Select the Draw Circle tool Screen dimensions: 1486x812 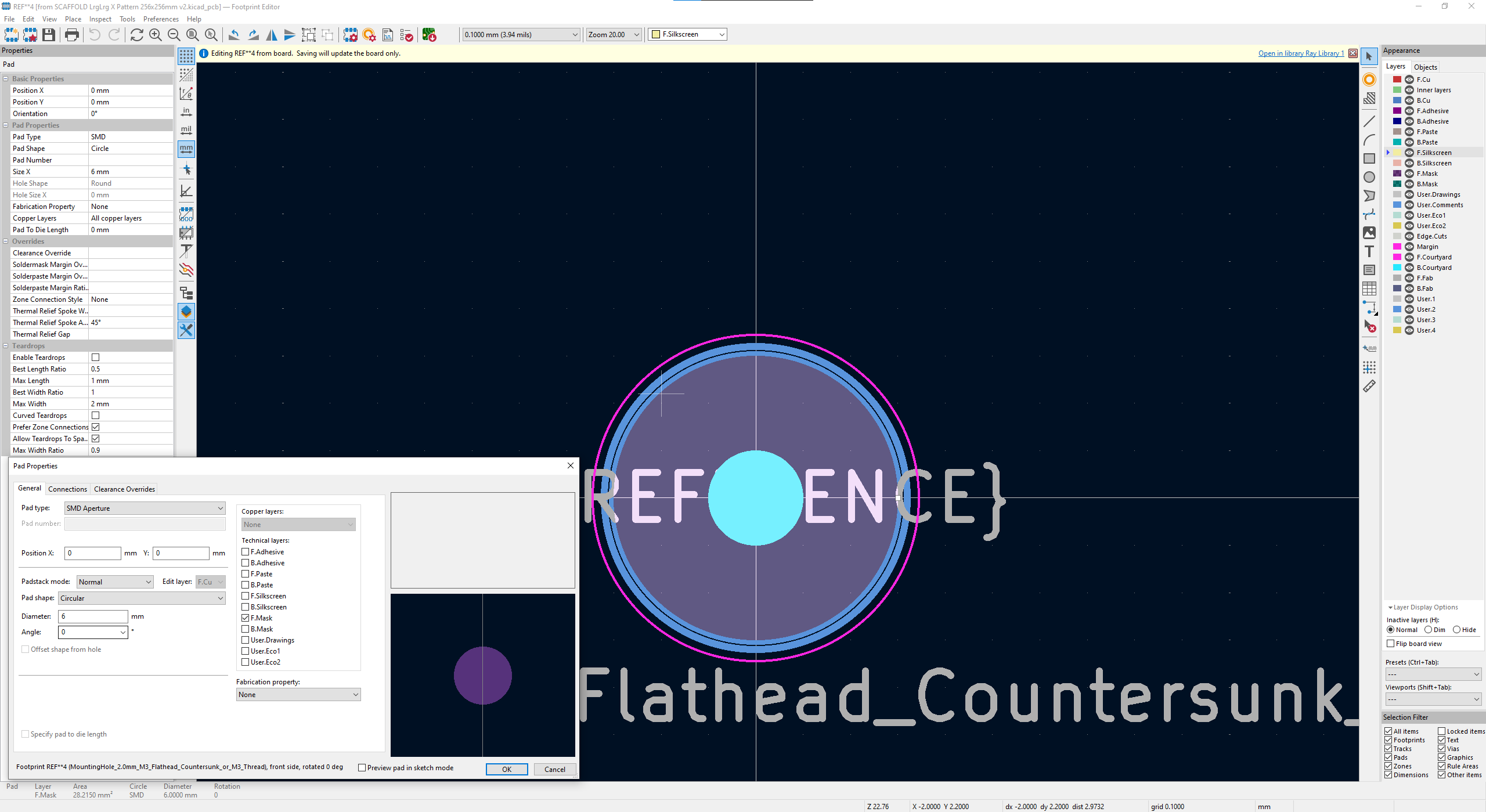pyautogui.click(x=1369, y=177)
